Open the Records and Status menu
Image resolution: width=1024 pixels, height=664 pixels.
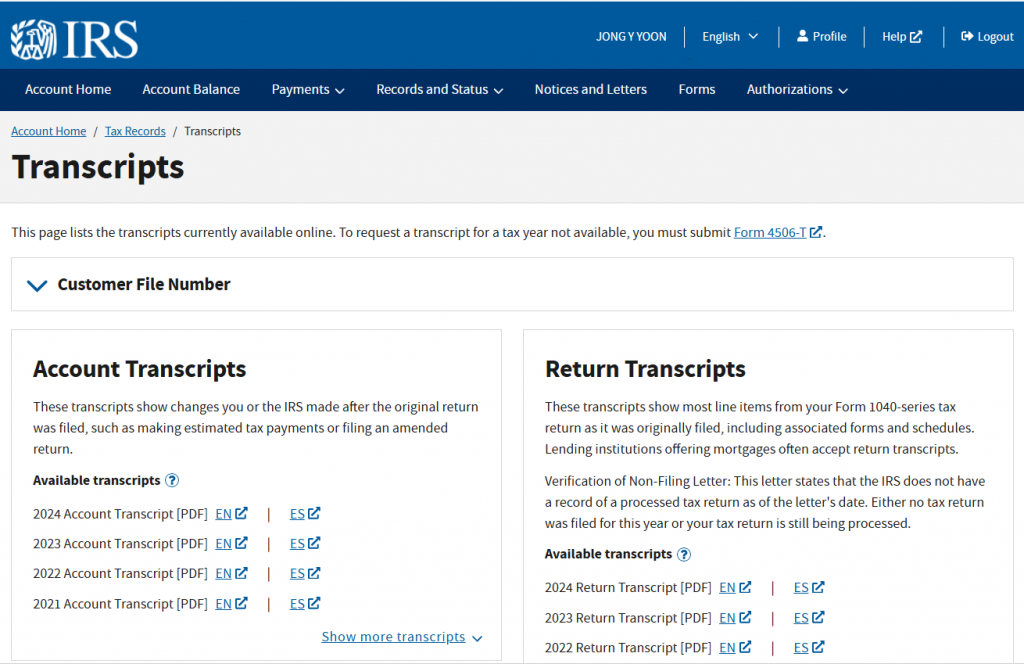(439, 89)
